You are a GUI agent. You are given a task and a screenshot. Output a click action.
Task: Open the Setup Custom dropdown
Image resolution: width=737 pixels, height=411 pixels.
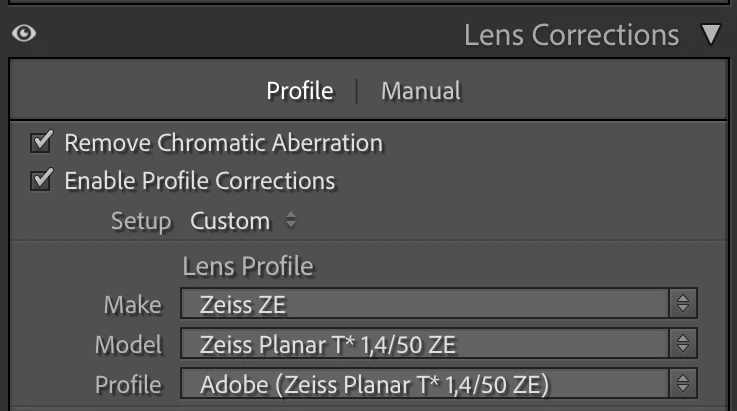243,221
